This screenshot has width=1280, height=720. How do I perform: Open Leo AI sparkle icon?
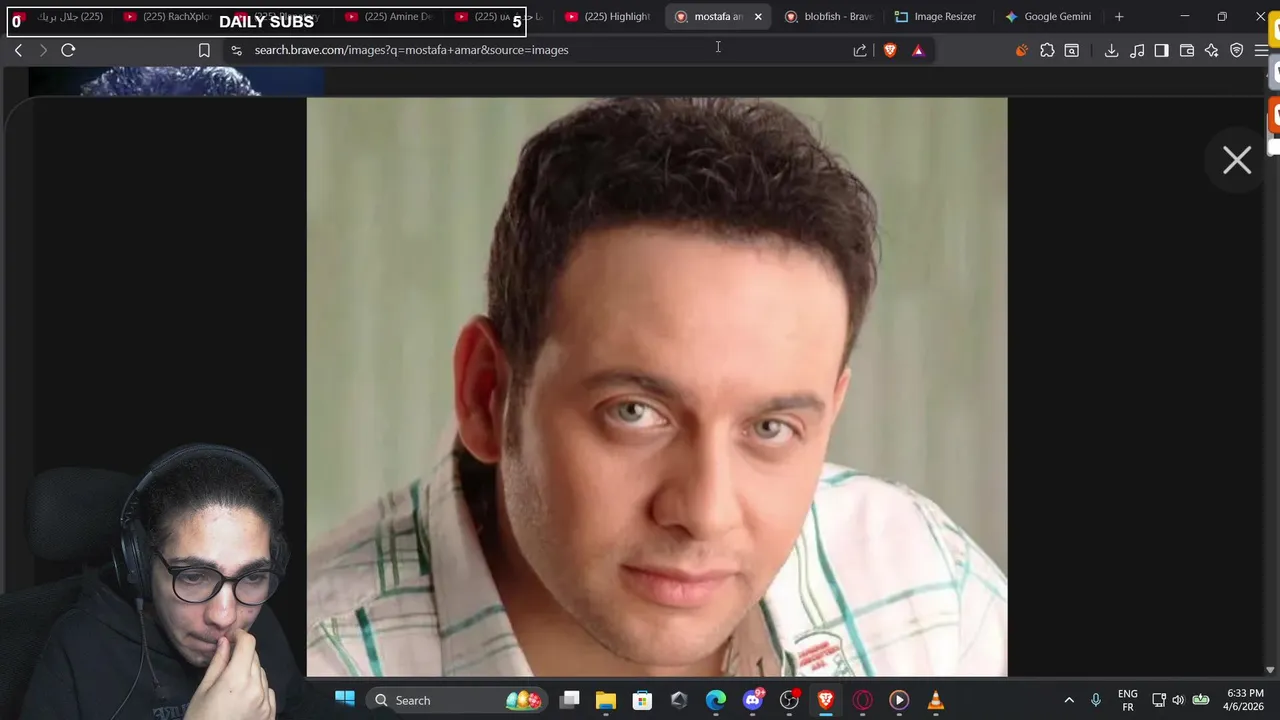[1212, 50]
